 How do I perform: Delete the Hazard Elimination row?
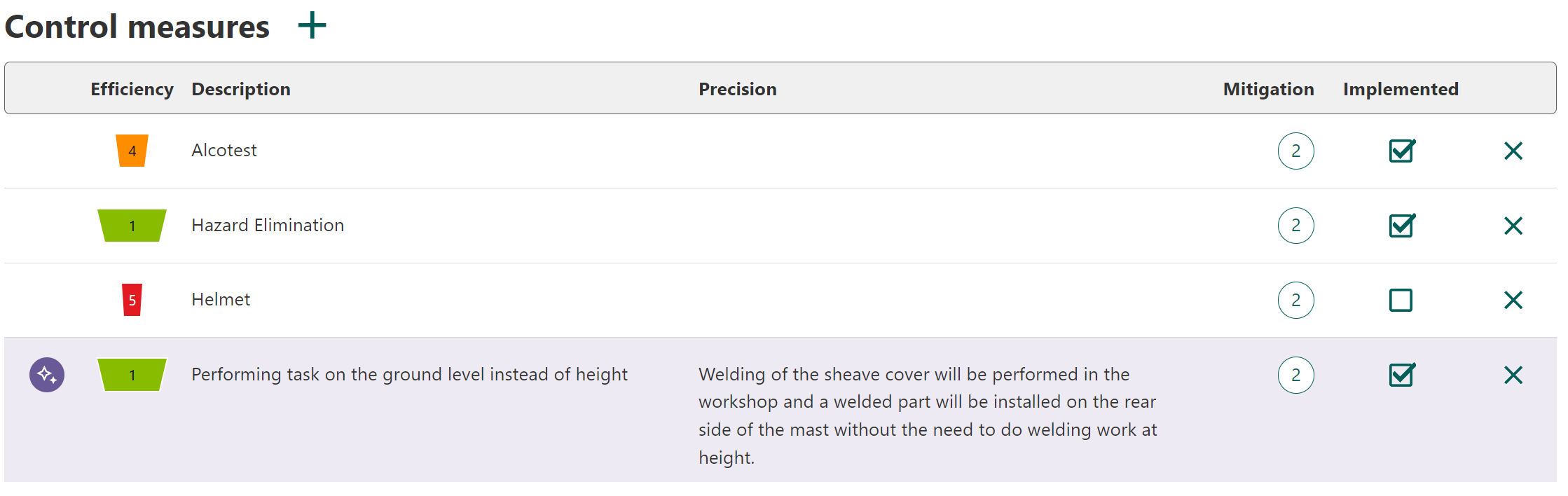click(x=1513, y=226)
